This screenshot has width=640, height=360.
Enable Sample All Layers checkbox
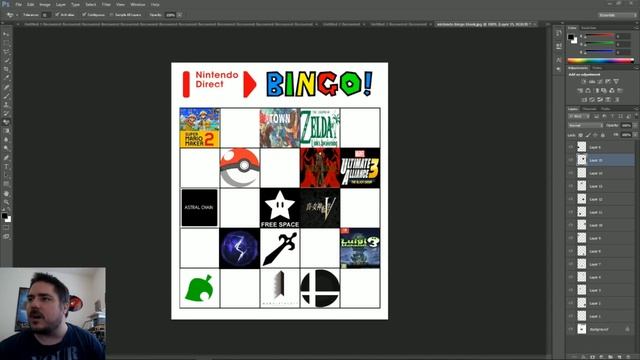click(111, 15)
